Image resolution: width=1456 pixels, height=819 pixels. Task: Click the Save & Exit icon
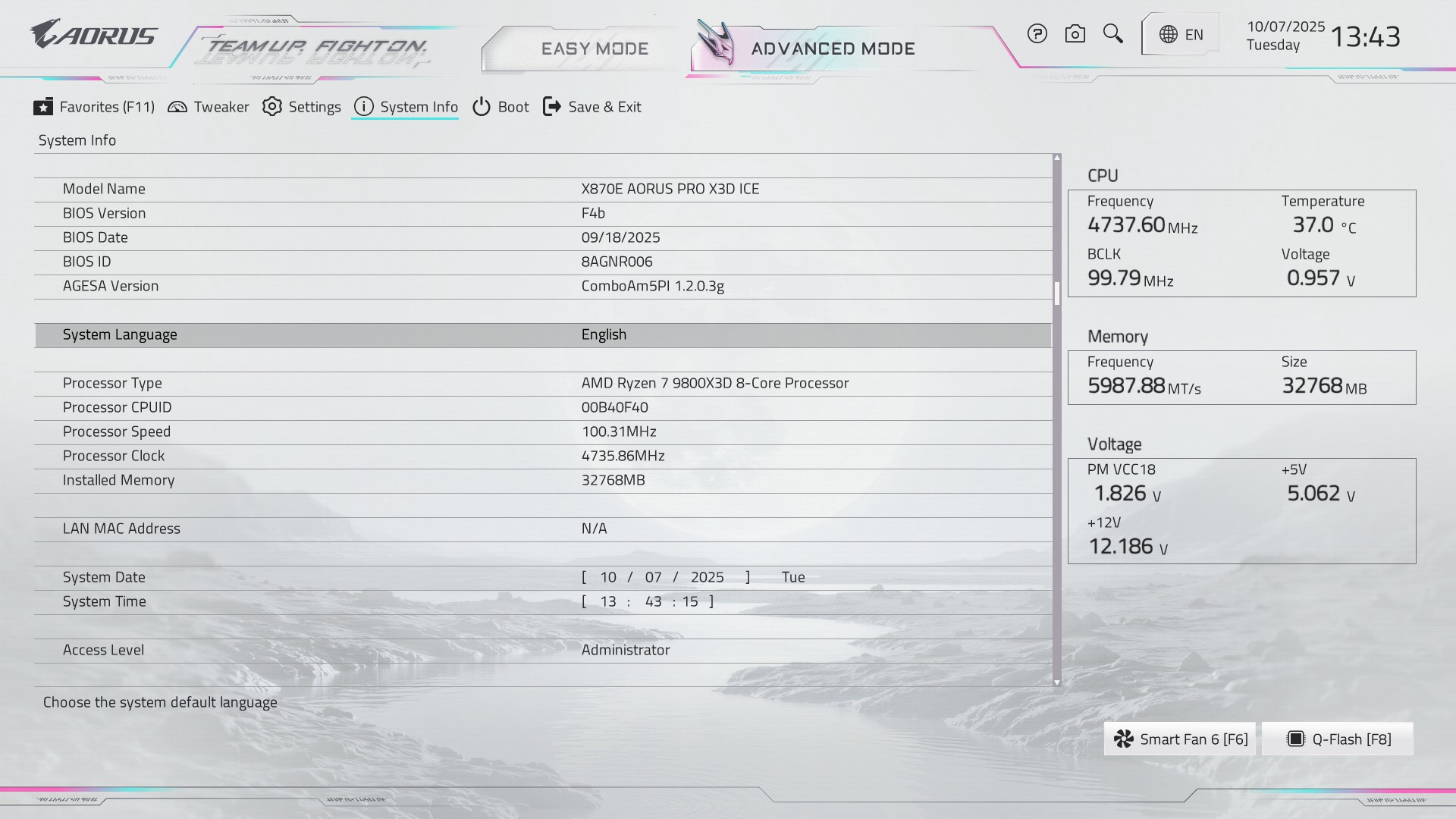(552, 107)
